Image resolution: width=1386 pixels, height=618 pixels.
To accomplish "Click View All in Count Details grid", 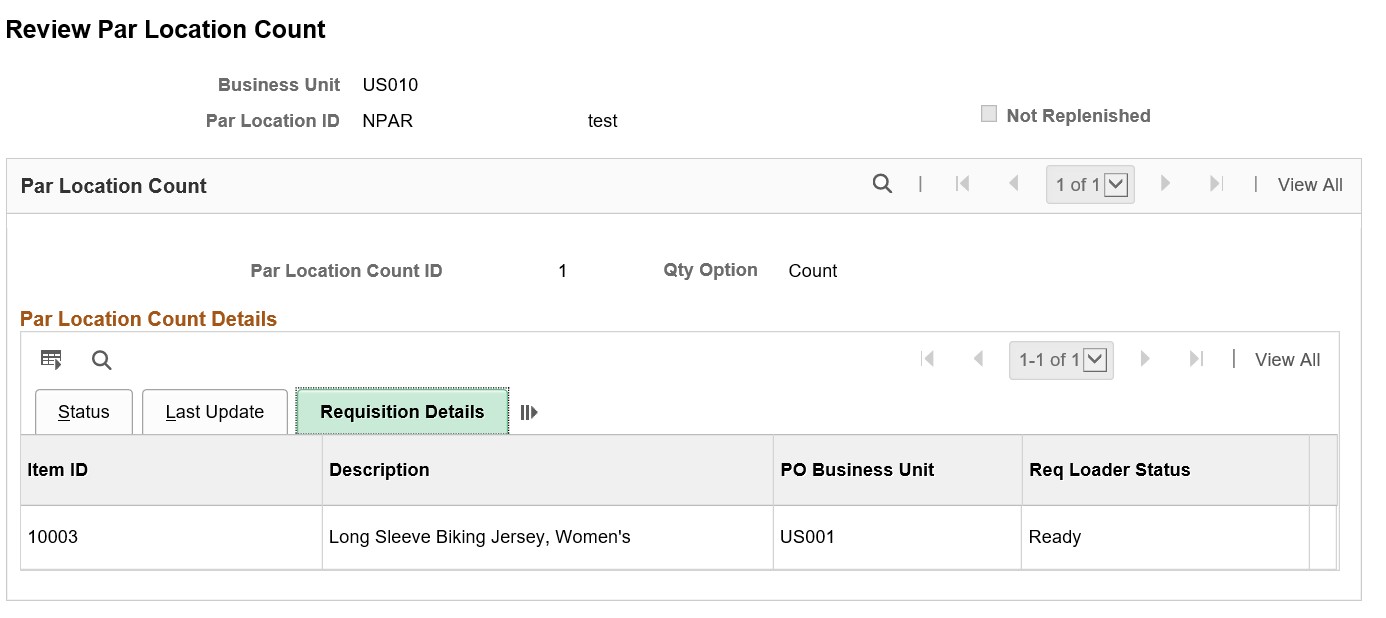I will point(1287,360).
